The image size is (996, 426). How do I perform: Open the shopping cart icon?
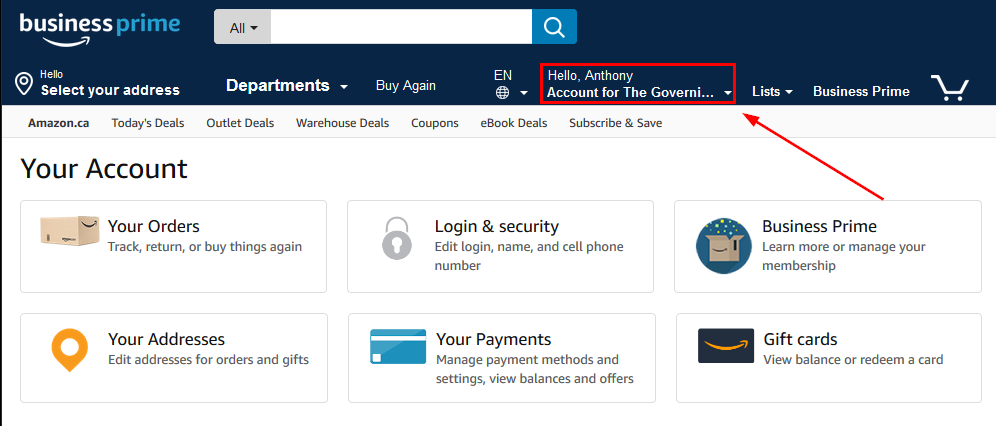pyautogui.click(x=949, y=88)
